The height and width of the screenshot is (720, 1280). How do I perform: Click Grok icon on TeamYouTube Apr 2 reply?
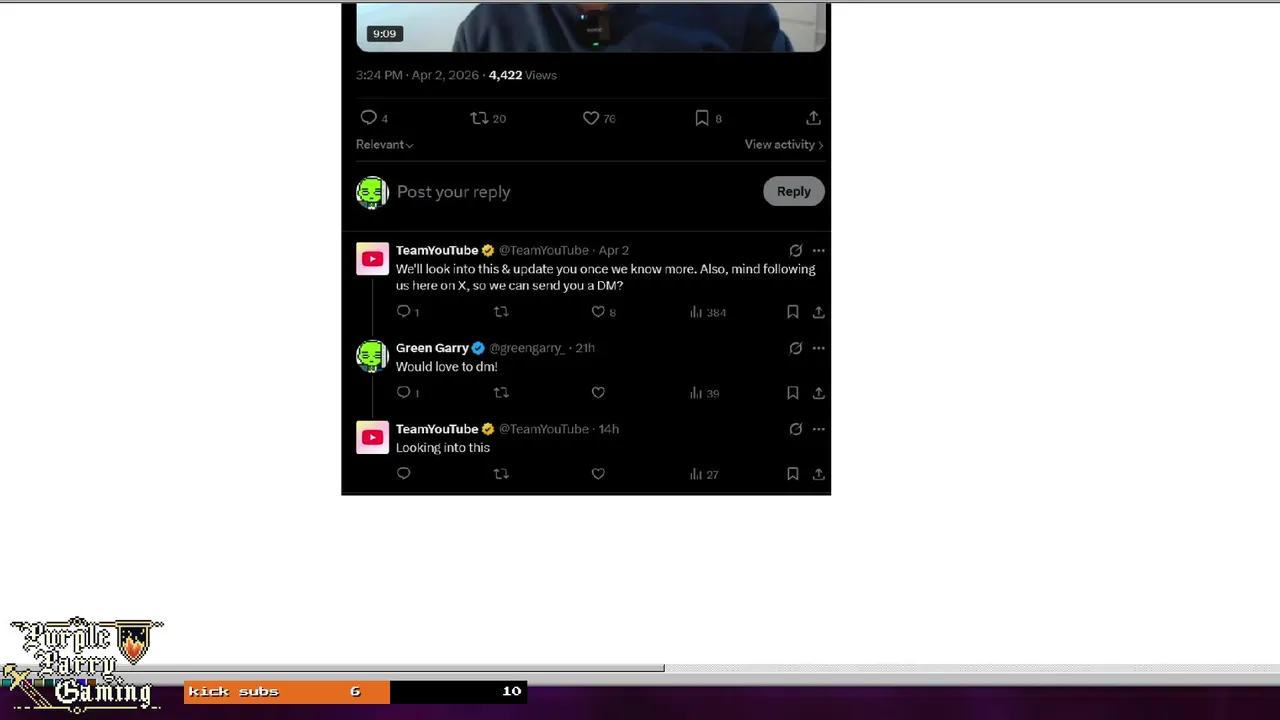pyautogui.click(x=795, y=250)
